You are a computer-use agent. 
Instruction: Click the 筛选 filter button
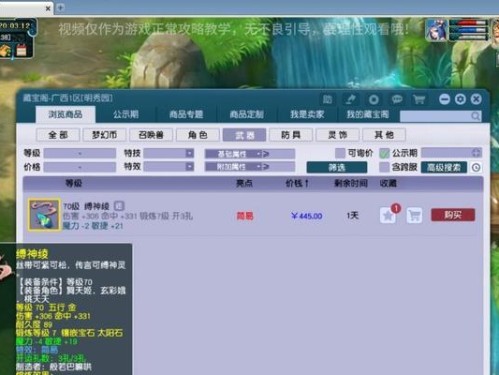point(337,167)
